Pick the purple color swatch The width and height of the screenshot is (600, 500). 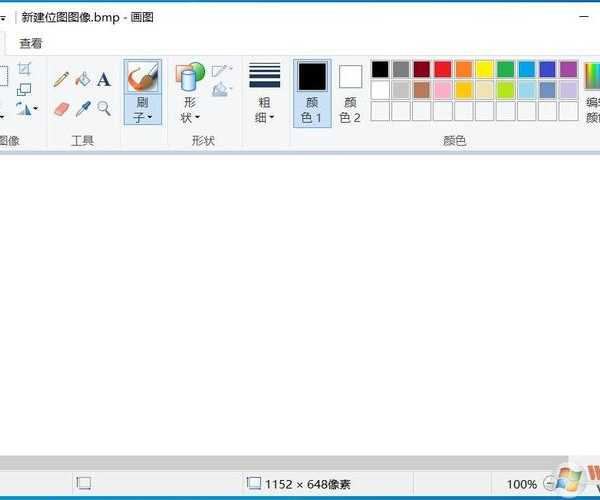coord(568,69)
